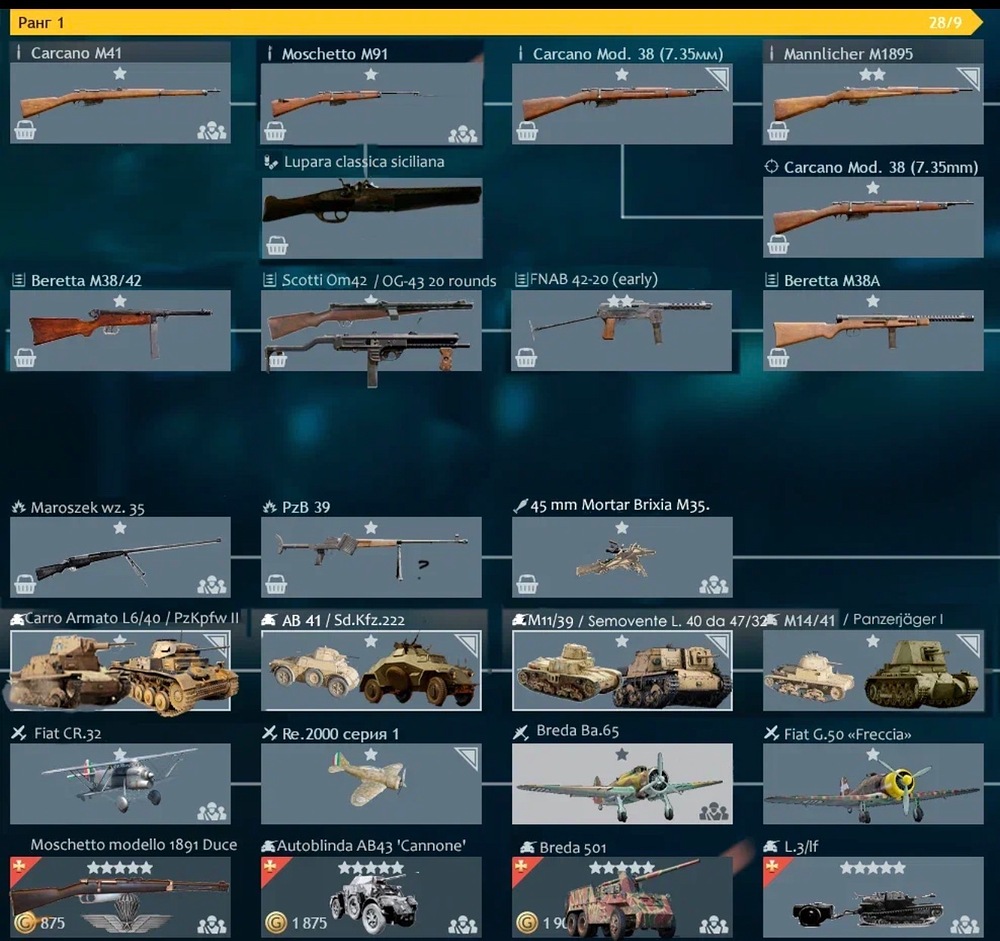Click the gold coin icon on Autoblinda AB43
The image size is (1000, 941).
[x=276, y=922]
